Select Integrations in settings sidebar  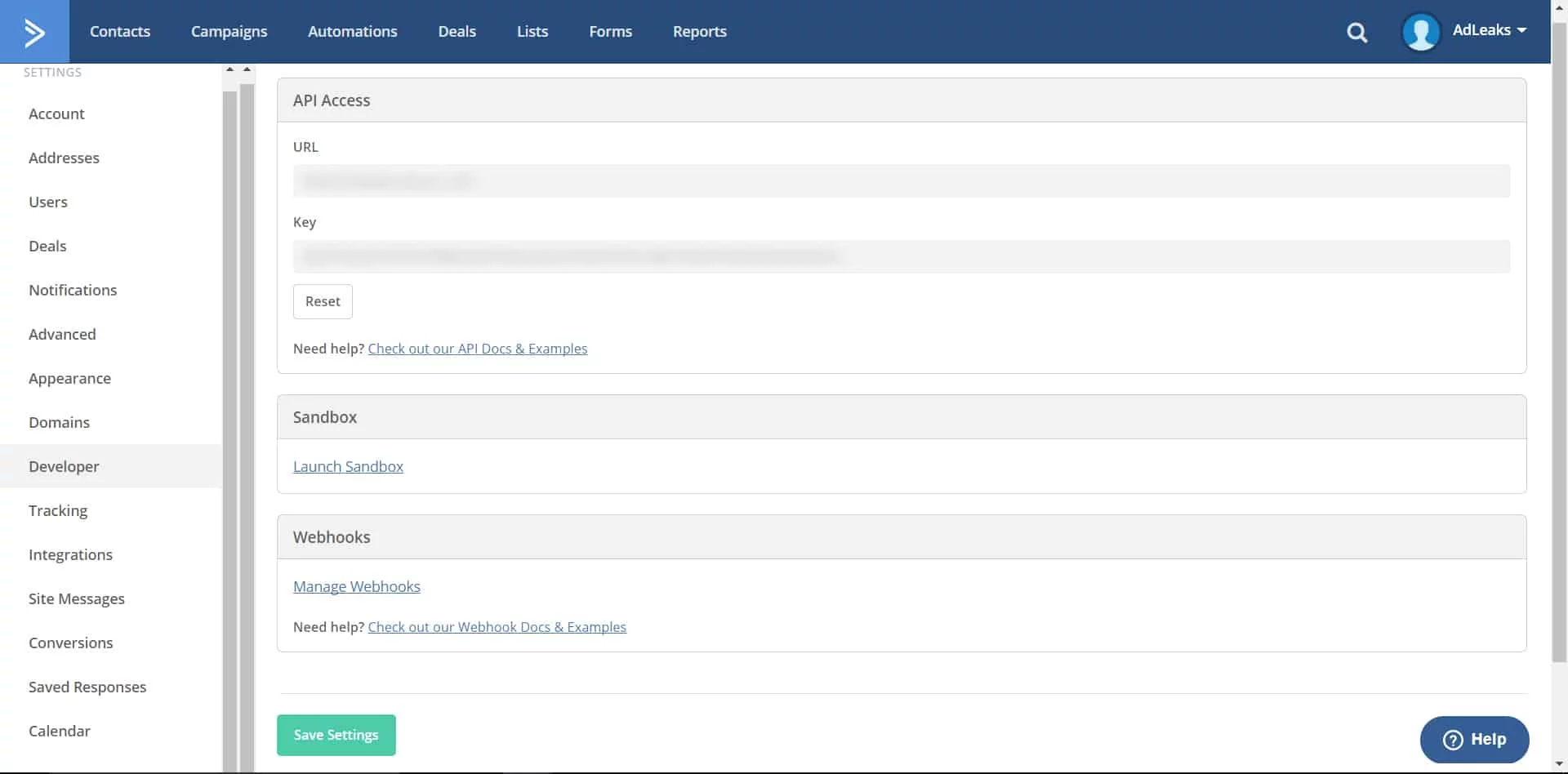[x=111, y=554]
